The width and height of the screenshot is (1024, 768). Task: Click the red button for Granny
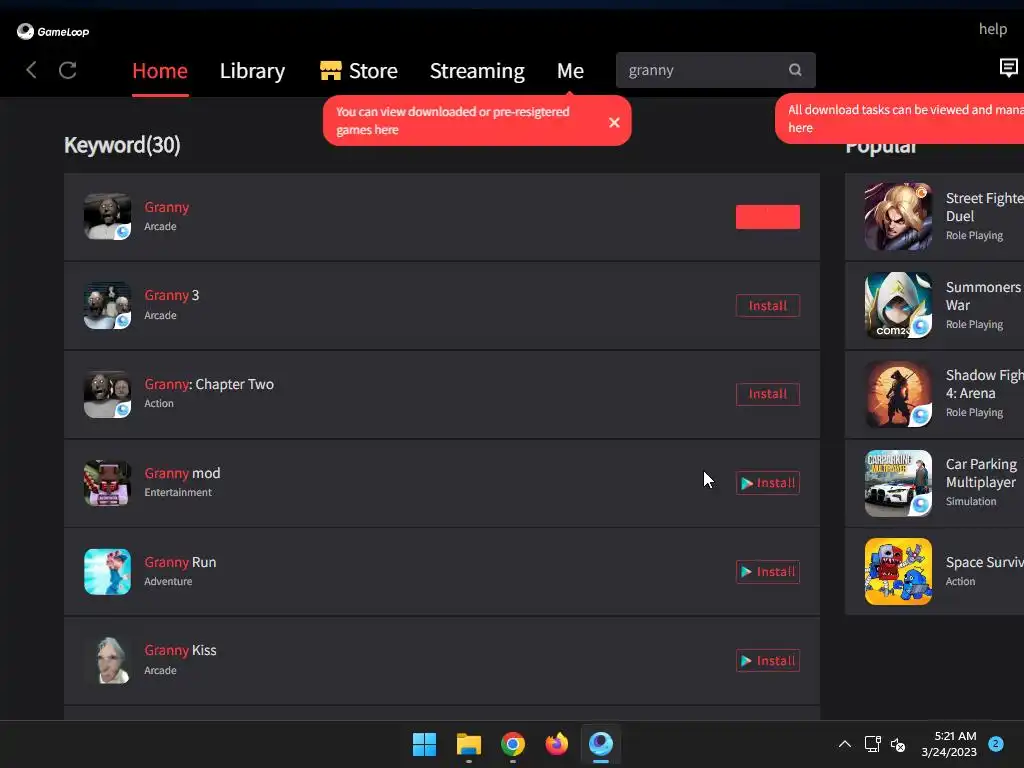click(768, 217)
